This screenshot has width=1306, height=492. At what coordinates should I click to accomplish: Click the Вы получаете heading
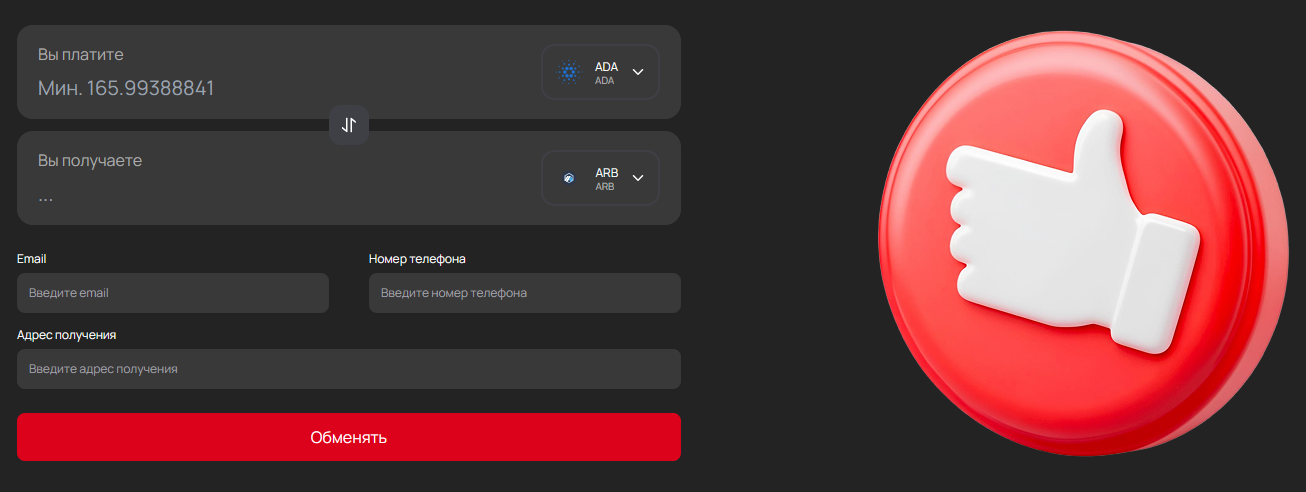coord(90,160)
